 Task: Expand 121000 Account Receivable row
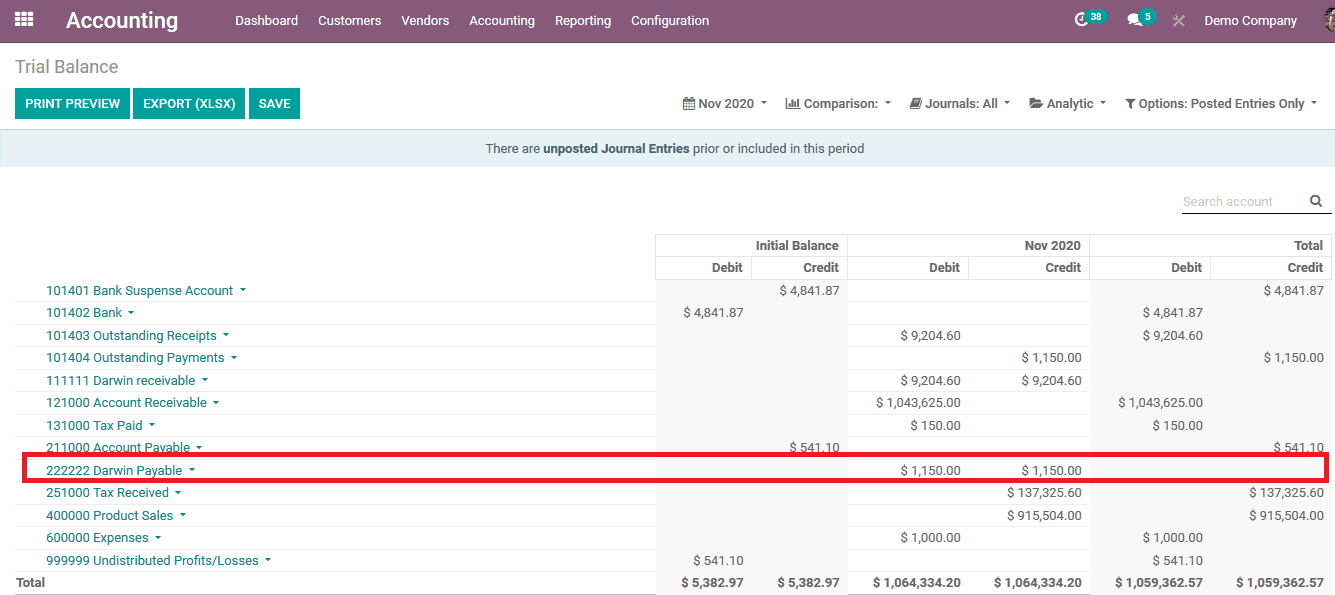click(132, 403)
